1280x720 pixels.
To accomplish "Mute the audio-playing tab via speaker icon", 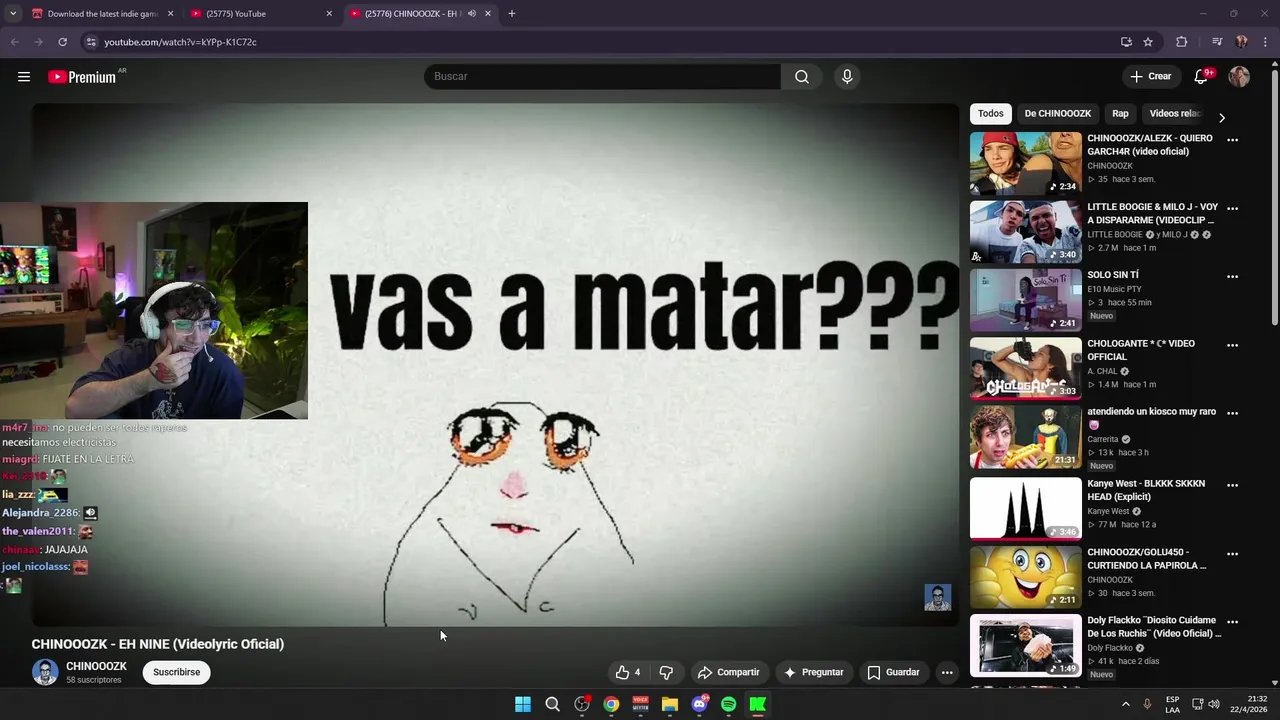I will pyautogui.click(x=472, y=14).
